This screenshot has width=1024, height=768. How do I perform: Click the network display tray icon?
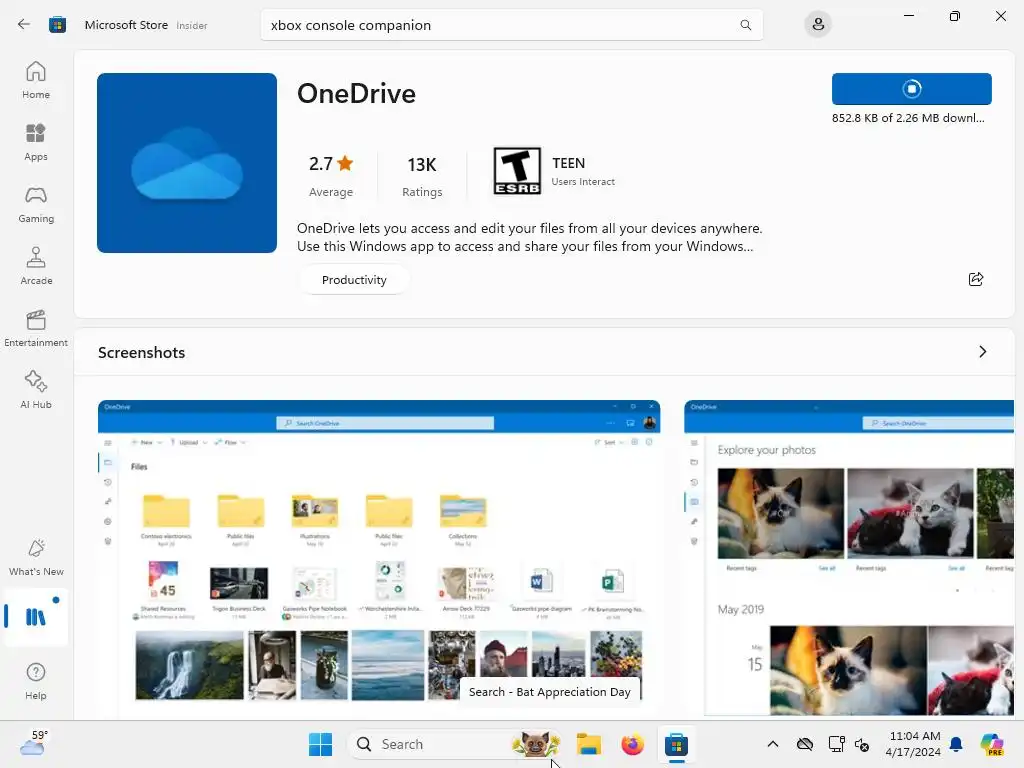[836, 744]
